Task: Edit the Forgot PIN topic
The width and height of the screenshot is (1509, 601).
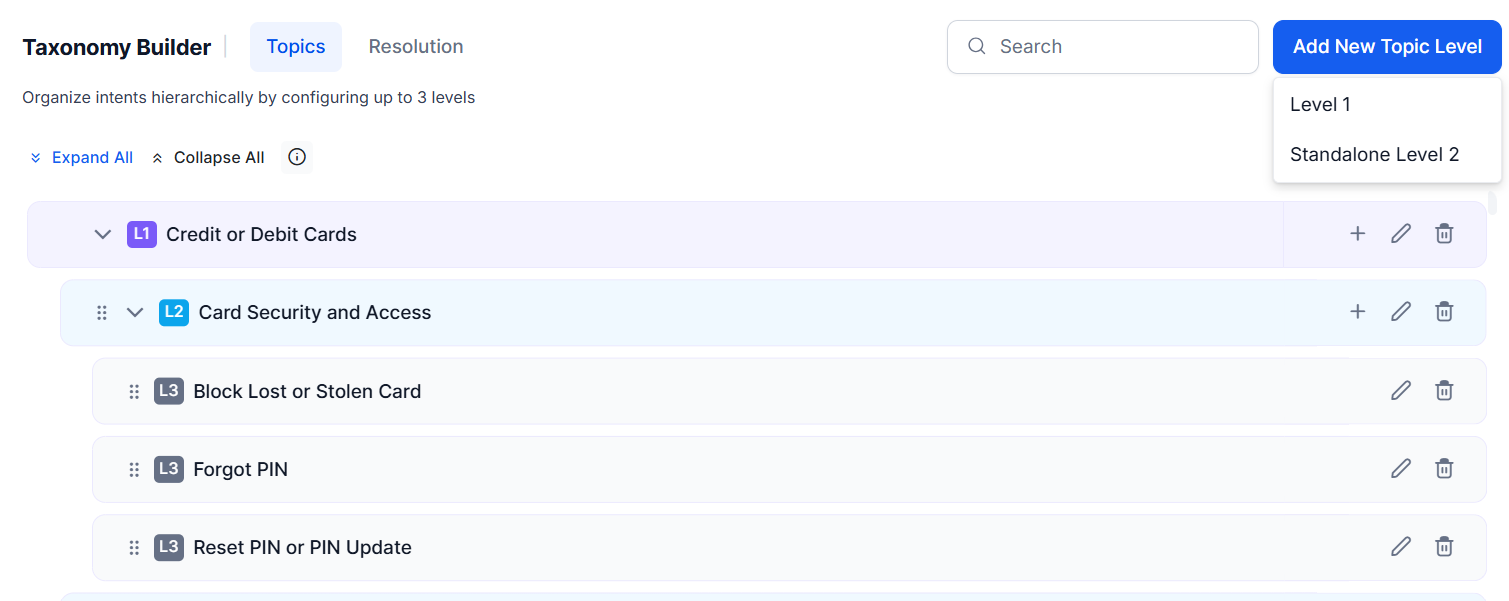Action: (1401, 469)
